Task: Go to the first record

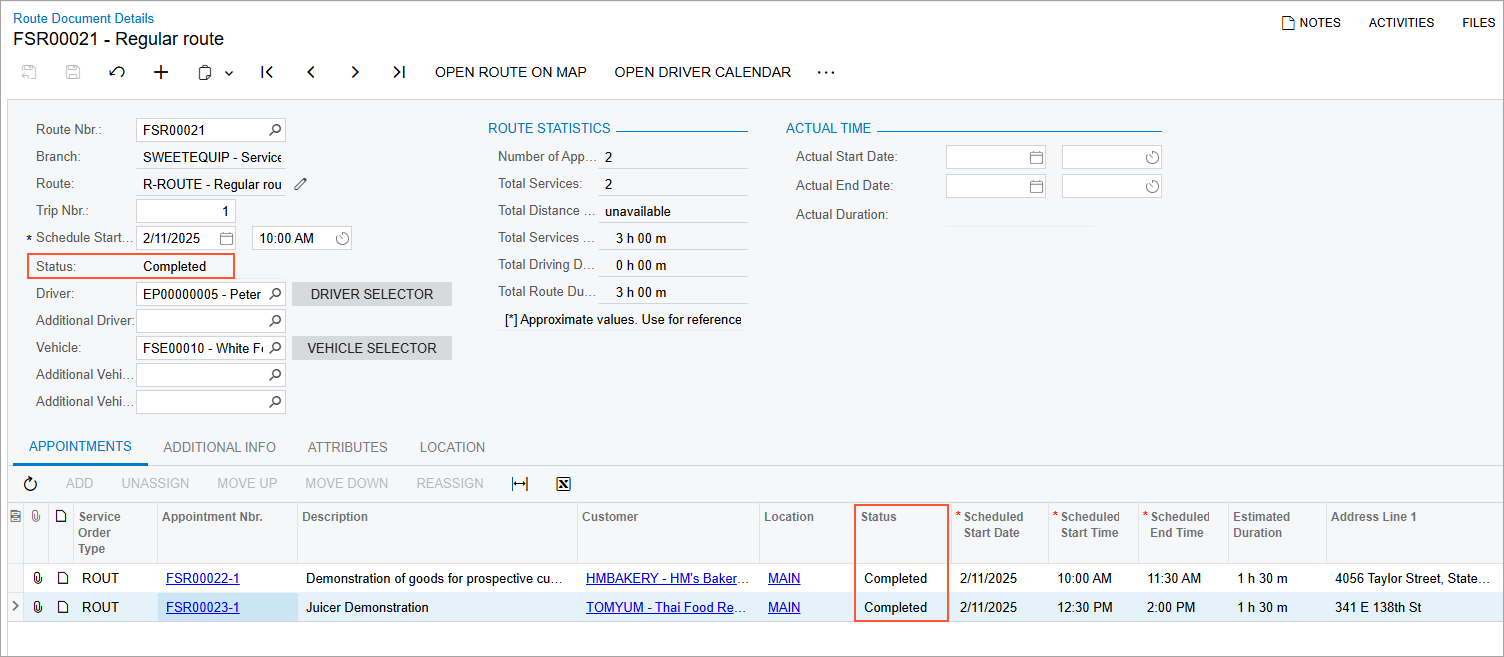Action: point(267,72)
